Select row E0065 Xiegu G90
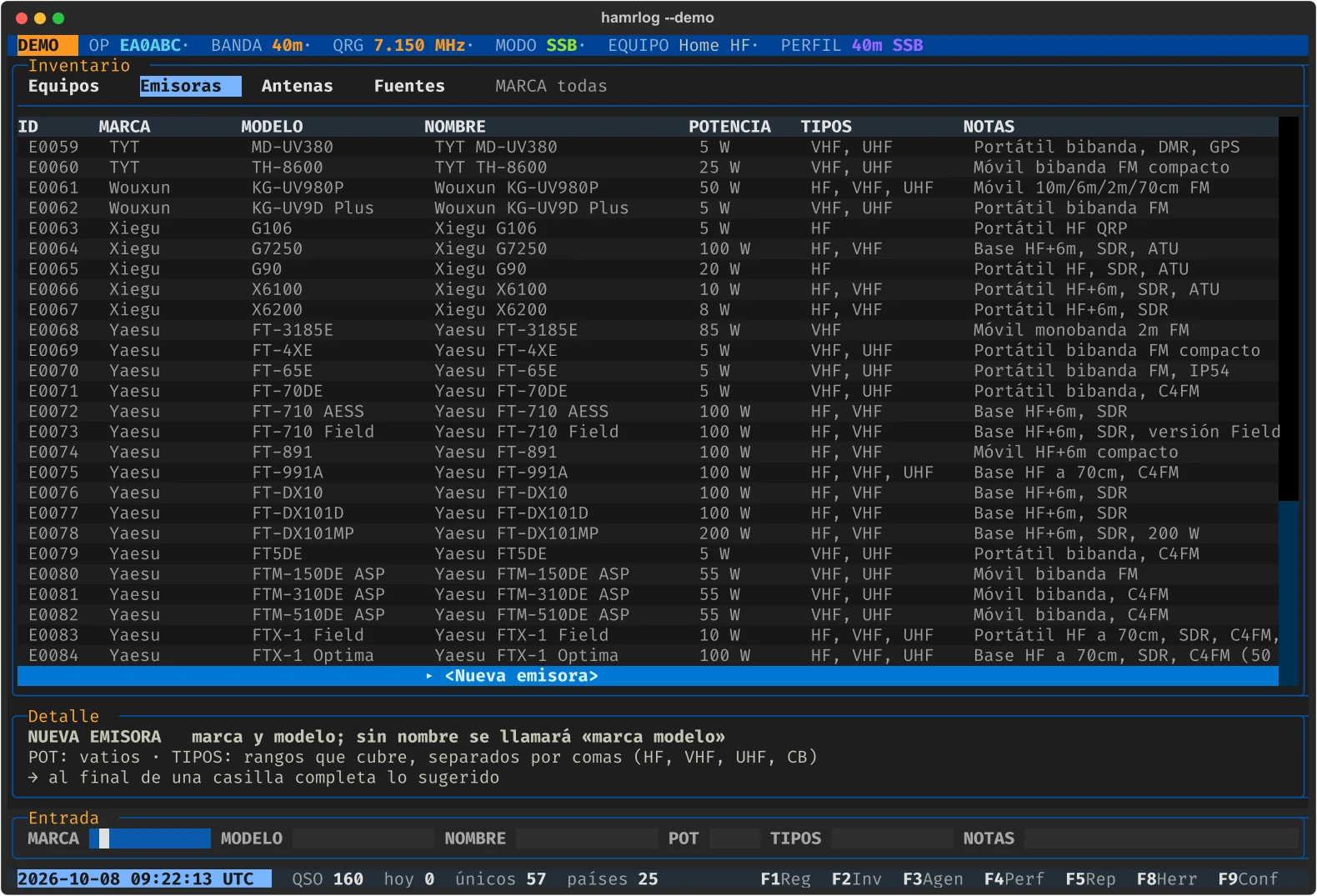The height and width of the screenshot is (896, 1317). click(x=648, y=269)
